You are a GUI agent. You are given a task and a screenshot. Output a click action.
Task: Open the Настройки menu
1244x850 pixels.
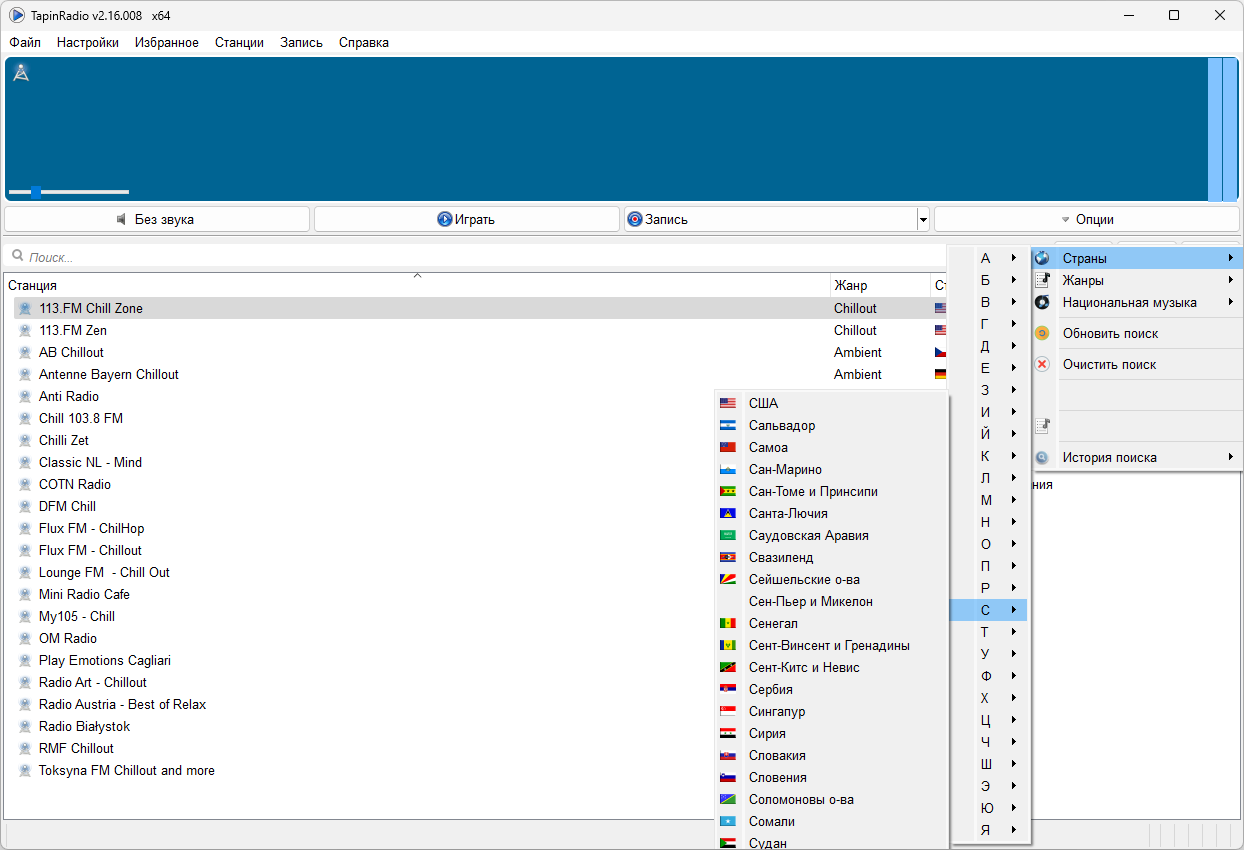[88, 42]
